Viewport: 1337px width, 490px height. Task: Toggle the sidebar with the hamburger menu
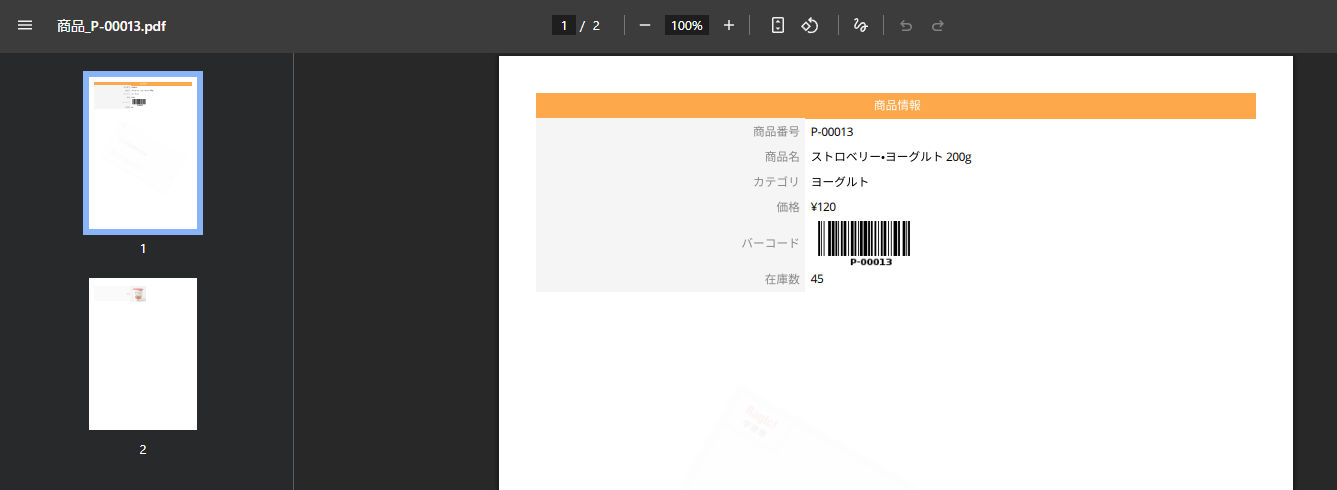click(25, 25)
